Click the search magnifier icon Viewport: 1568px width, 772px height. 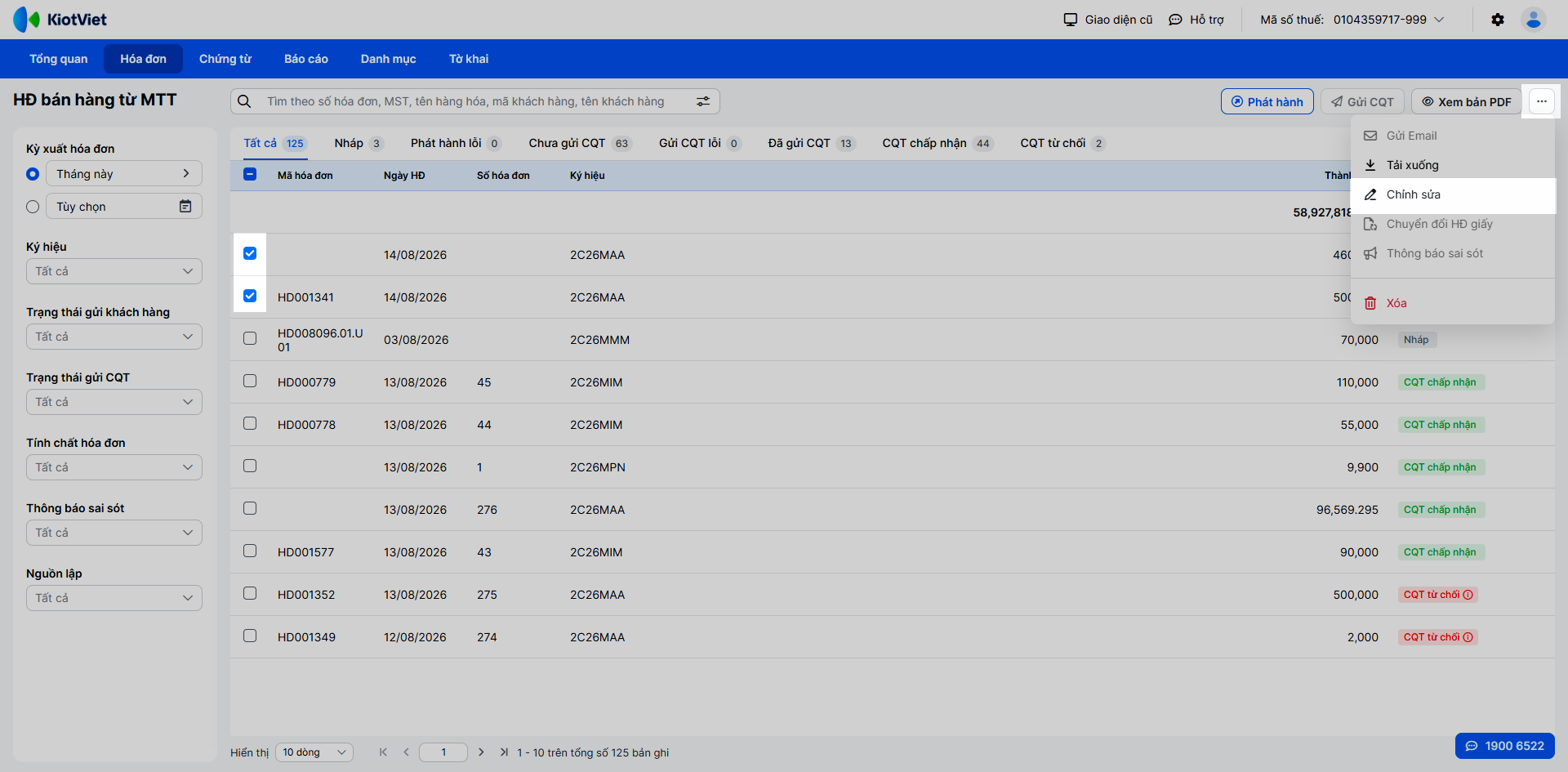coord(244,101)
